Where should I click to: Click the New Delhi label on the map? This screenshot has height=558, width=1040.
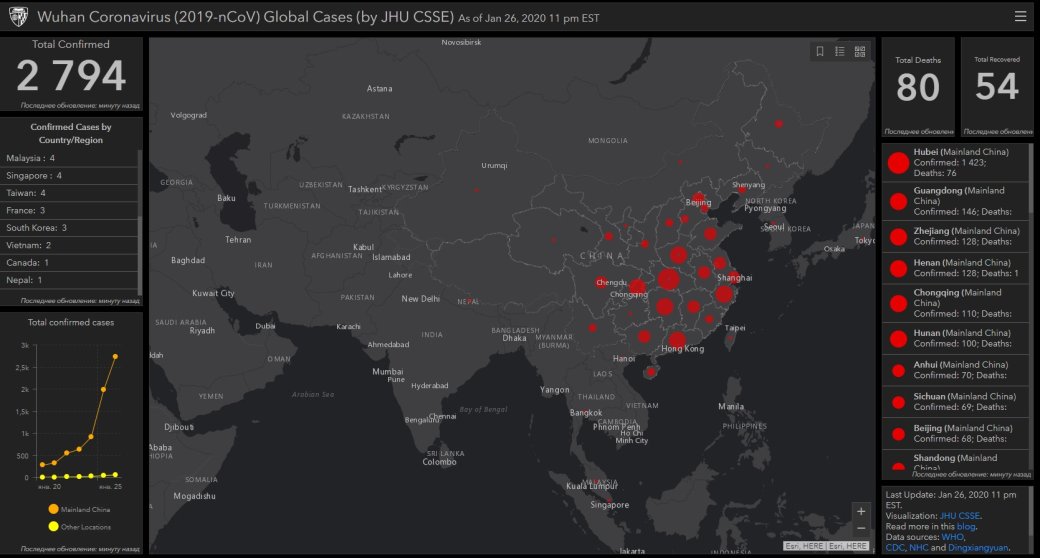pyautogui.click(x=421, y=299)
